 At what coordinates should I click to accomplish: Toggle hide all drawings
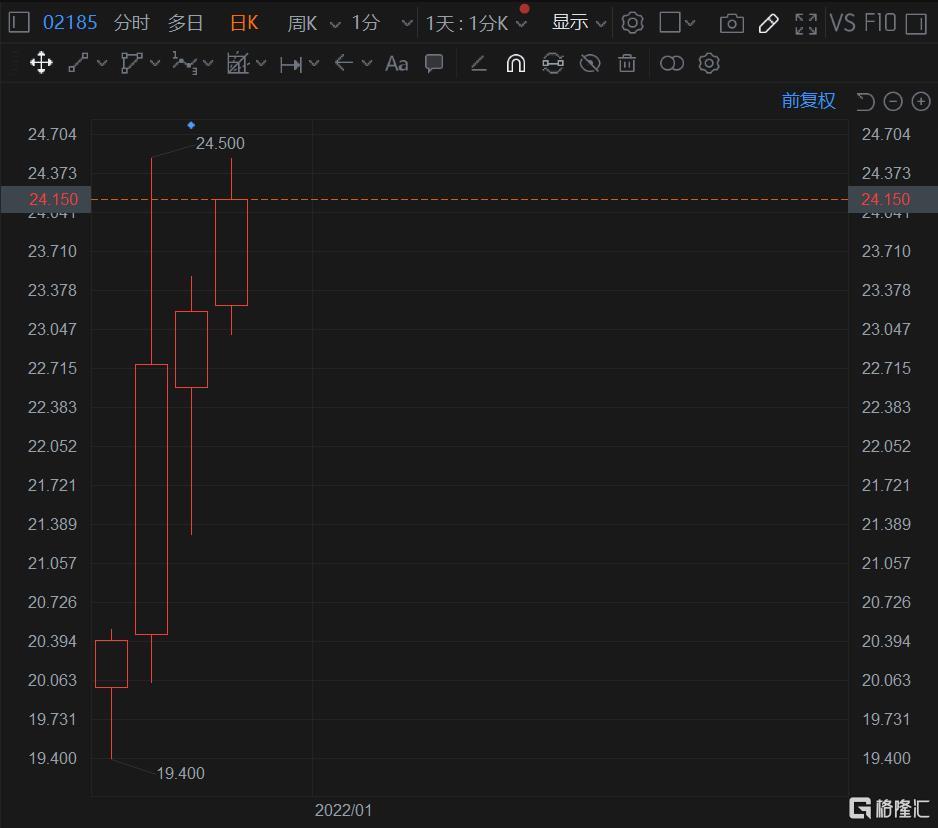click(x=590, y=63)
